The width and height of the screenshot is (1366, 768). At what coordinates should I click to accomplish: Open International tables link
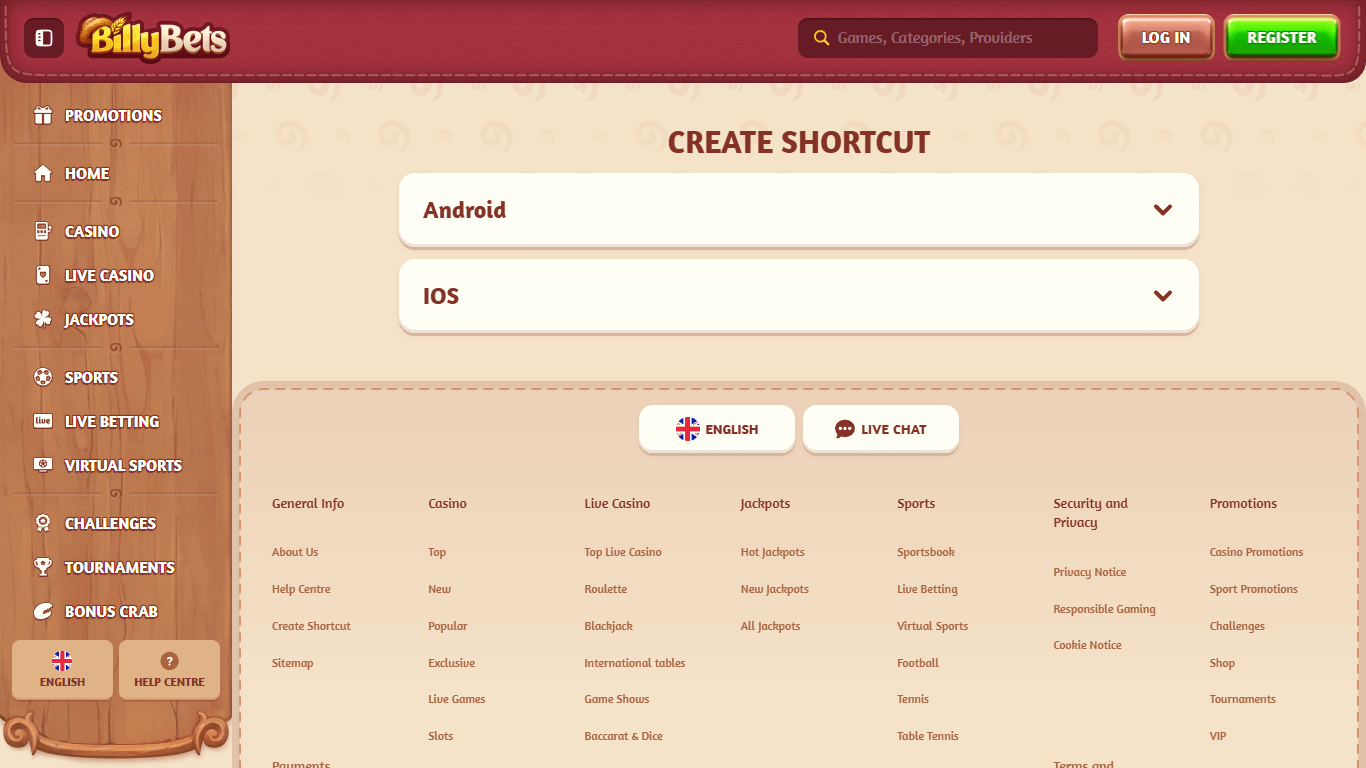[x=635, y=663]
